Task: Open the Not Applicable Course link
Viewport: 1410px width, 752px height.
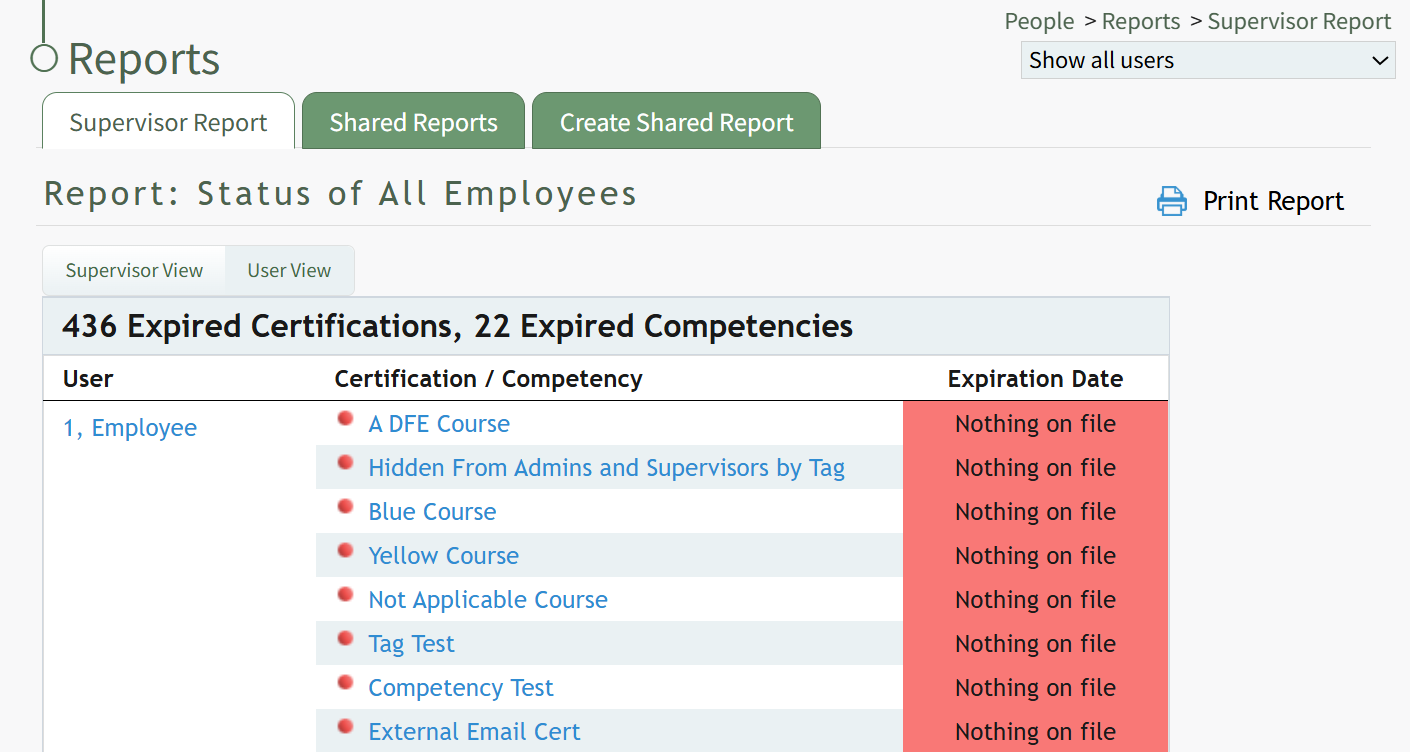Action: pos(487,600)
